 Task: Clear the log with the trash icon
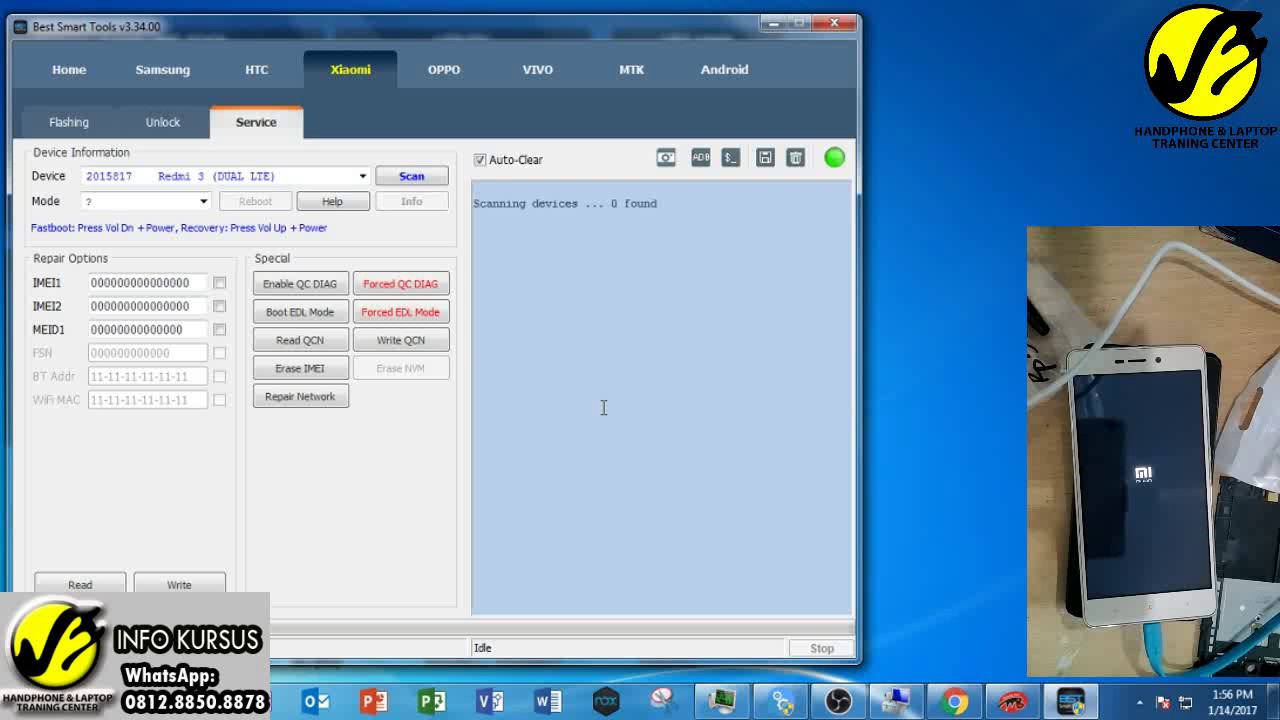(x=795, y=158)
